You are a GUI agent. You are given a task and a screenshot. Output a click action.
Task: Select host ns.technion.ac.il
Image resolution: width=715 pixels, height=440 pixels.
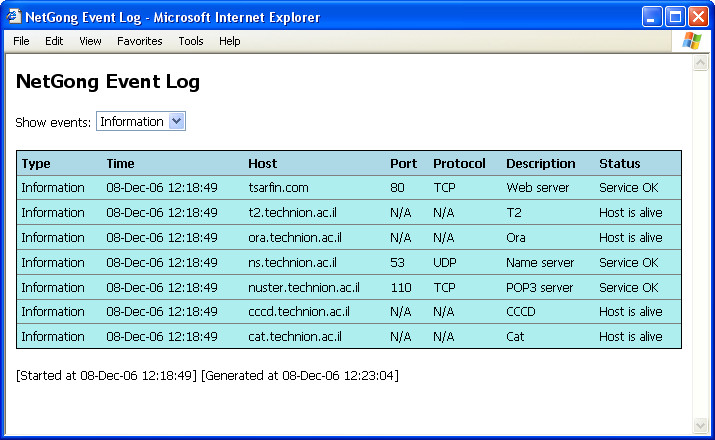point(292,263)
